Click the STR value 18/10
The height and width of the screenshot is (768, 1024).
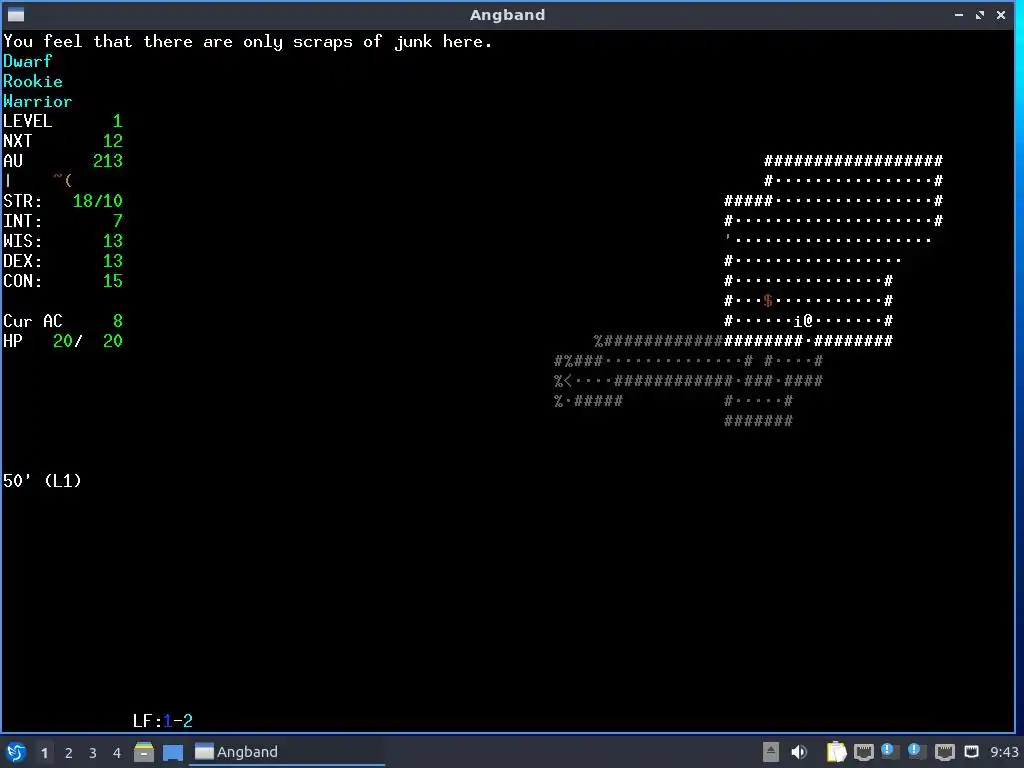pos(97,201)
